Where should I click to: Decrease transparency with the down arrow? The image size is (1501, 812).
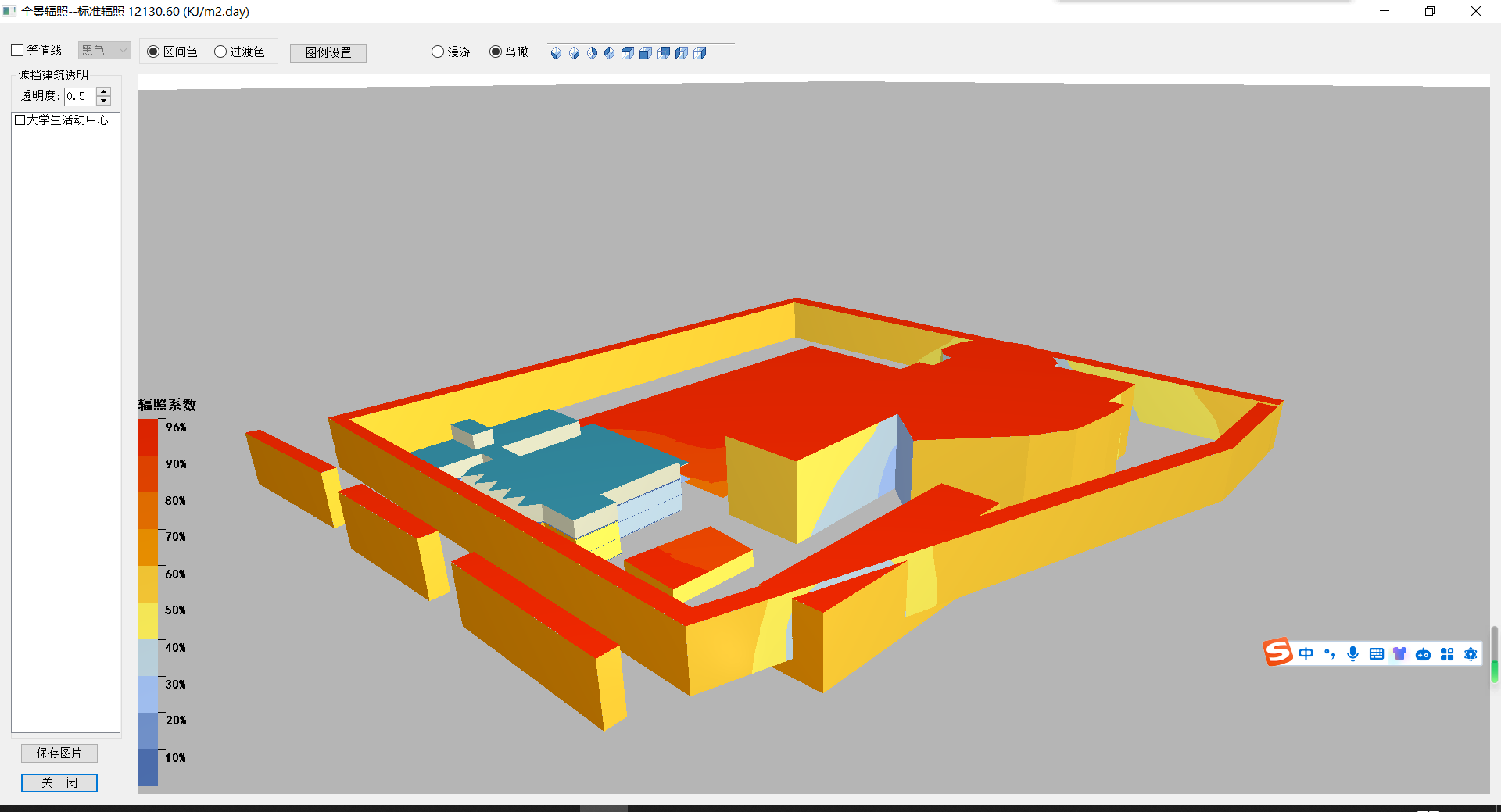pyautogui.click(x=104, y=101)
